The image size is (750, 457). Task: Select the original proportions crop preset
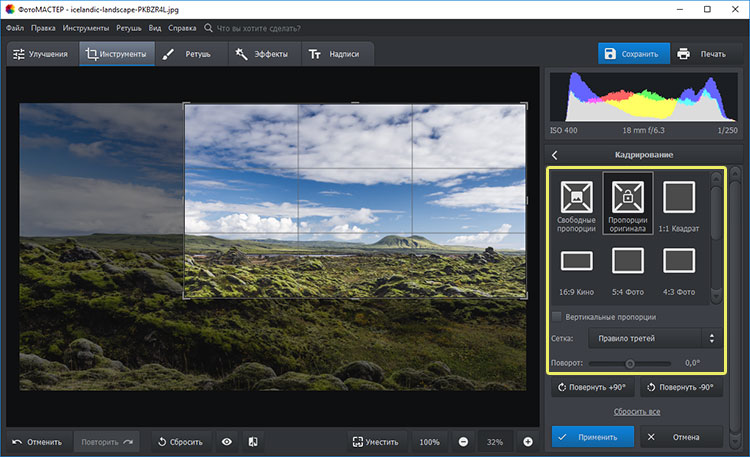click(x=627, y=196)
